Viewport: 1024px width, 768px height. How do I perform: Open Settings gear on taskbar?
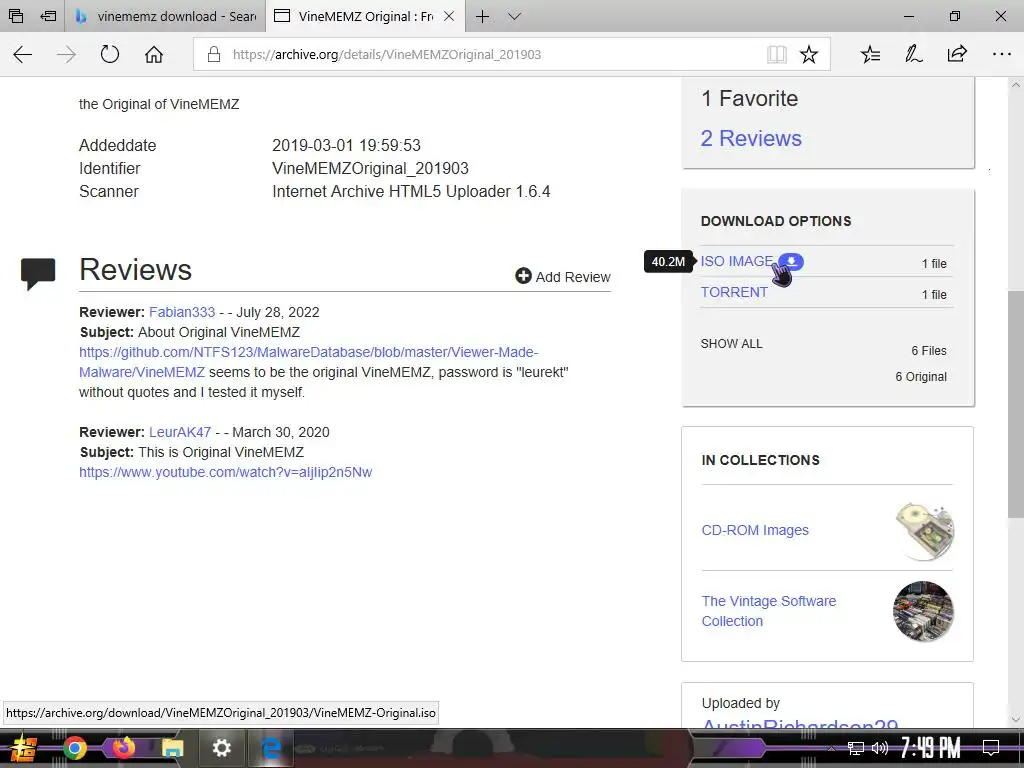pyautogui.click(x=221, y=748)
